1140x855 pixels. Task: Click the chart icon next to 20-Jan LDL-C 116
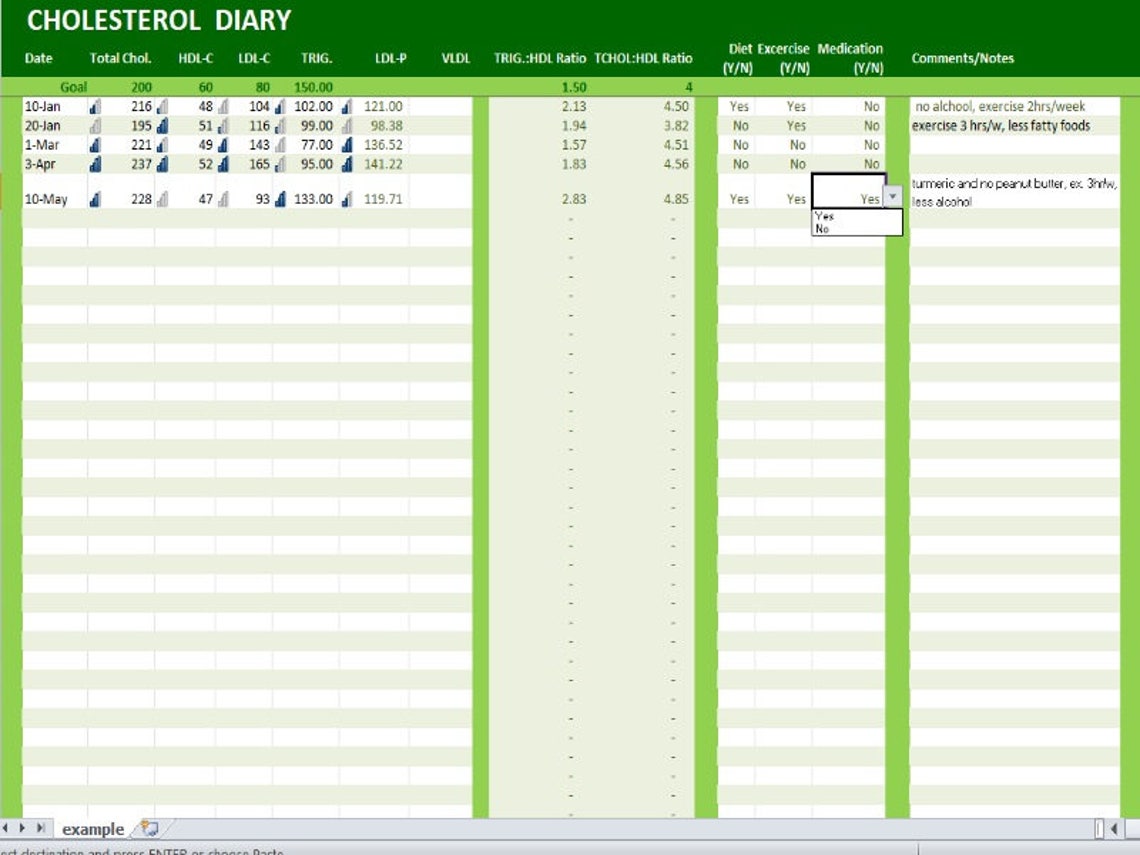coord(279,125)
